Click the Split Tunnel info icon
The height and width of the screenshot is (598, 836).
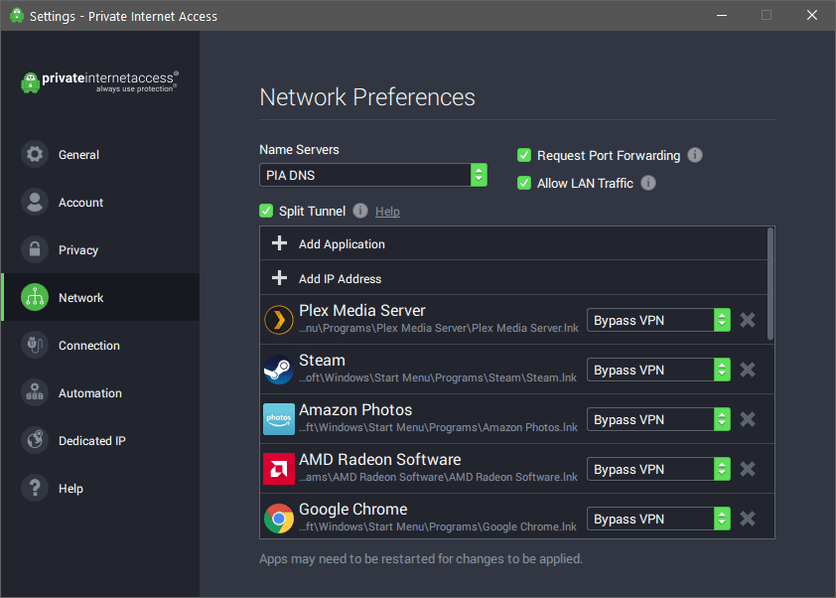[360, 211]
